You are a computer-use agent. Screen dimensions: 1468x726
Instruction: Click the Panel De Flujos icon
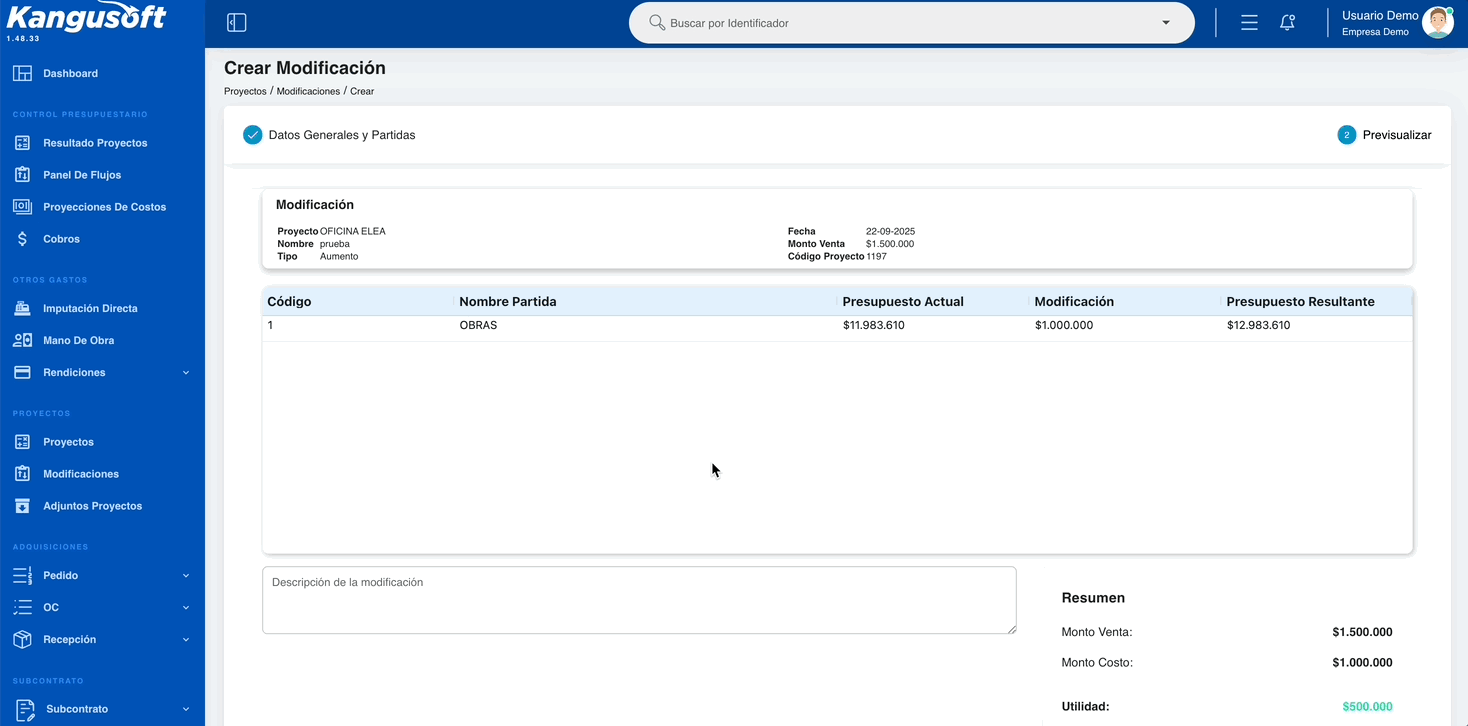click(22, 175)
